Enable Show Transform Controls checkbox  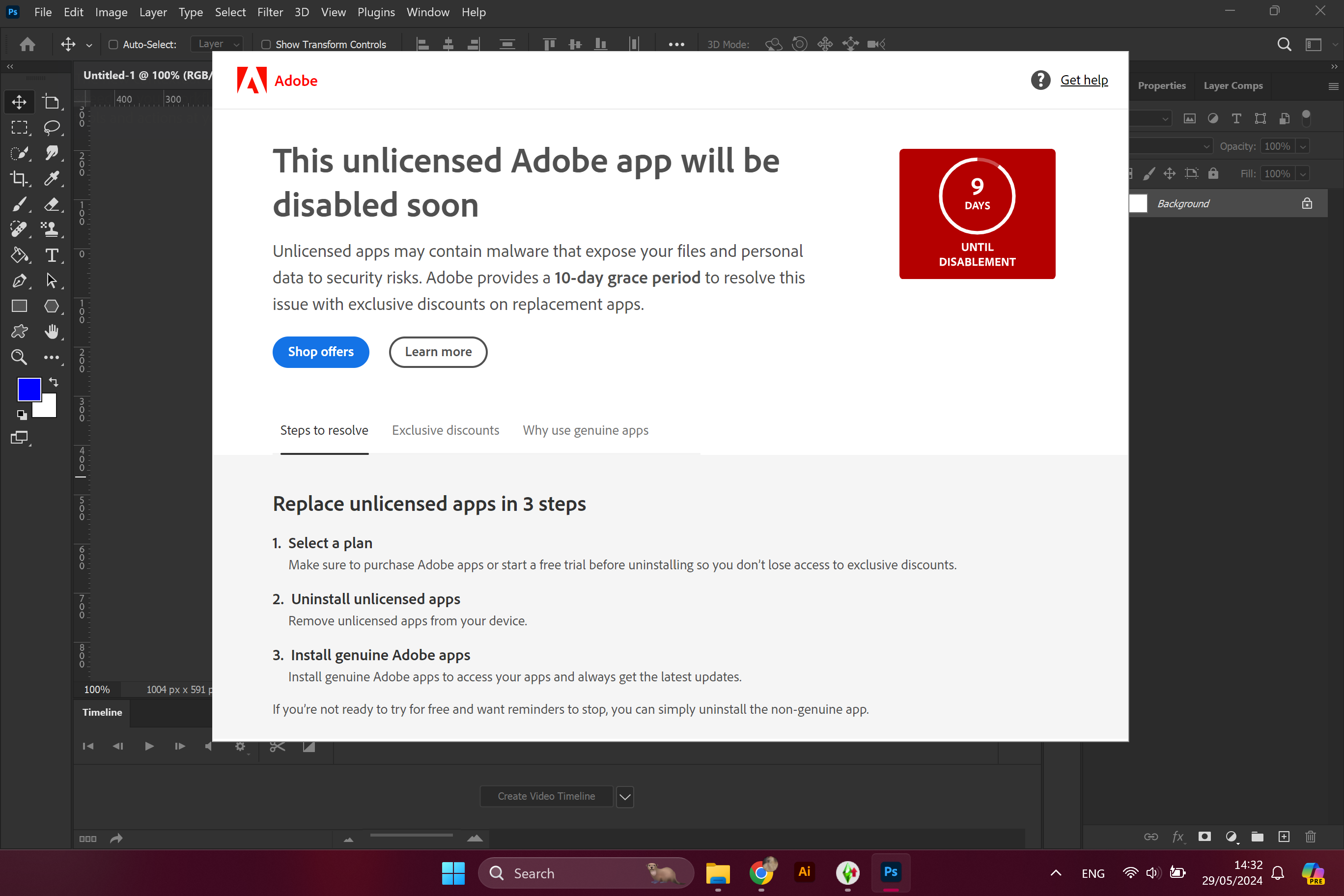pos(266,45)
